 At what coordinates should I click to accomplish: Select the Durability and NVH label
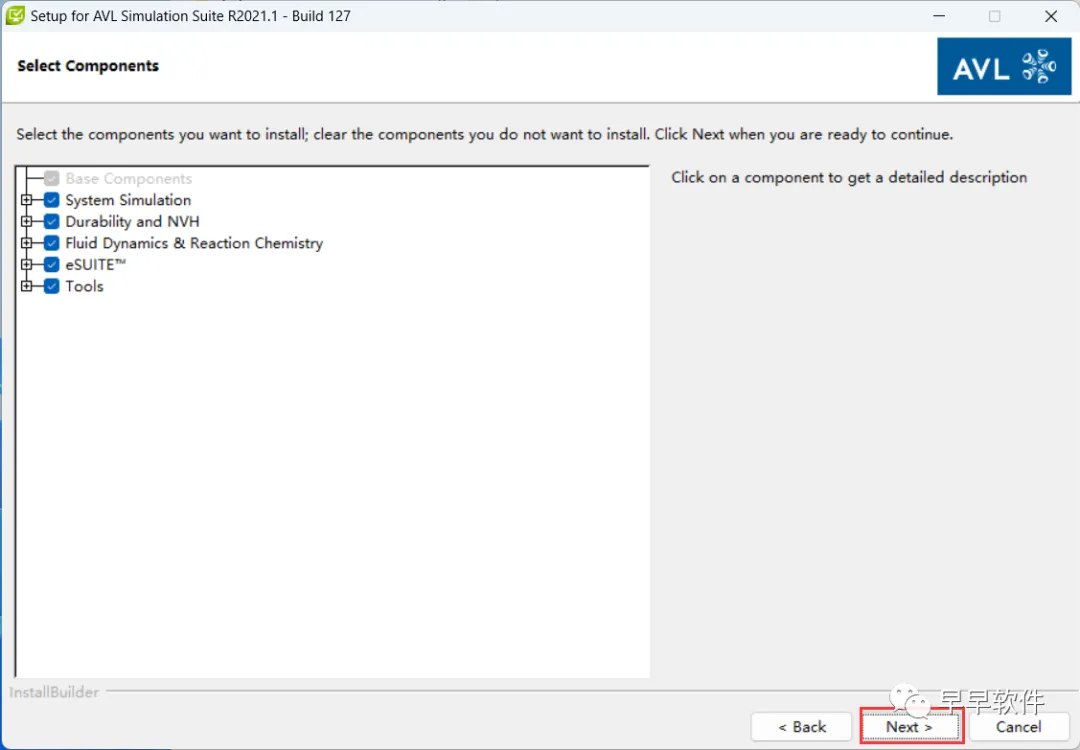(132, 222)
